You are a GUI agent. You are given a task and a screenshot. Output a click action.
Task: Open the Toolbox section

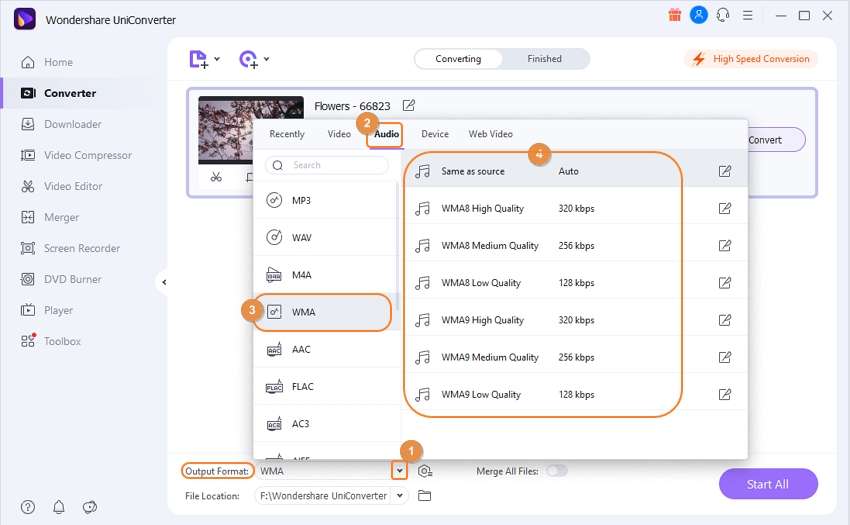[x=50, y=341]
